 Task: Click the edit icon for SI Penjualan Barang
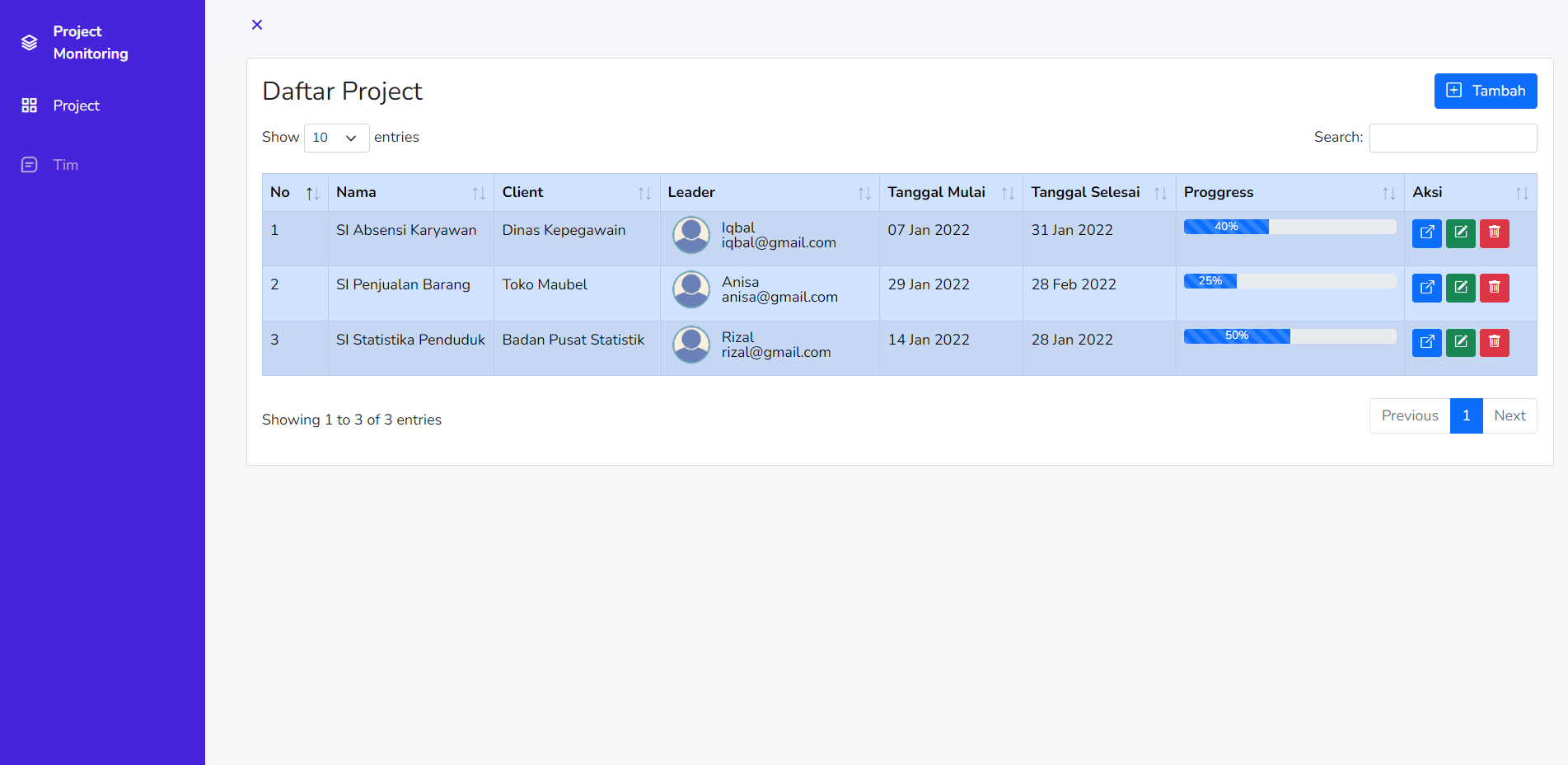[x=1460, y=288]
